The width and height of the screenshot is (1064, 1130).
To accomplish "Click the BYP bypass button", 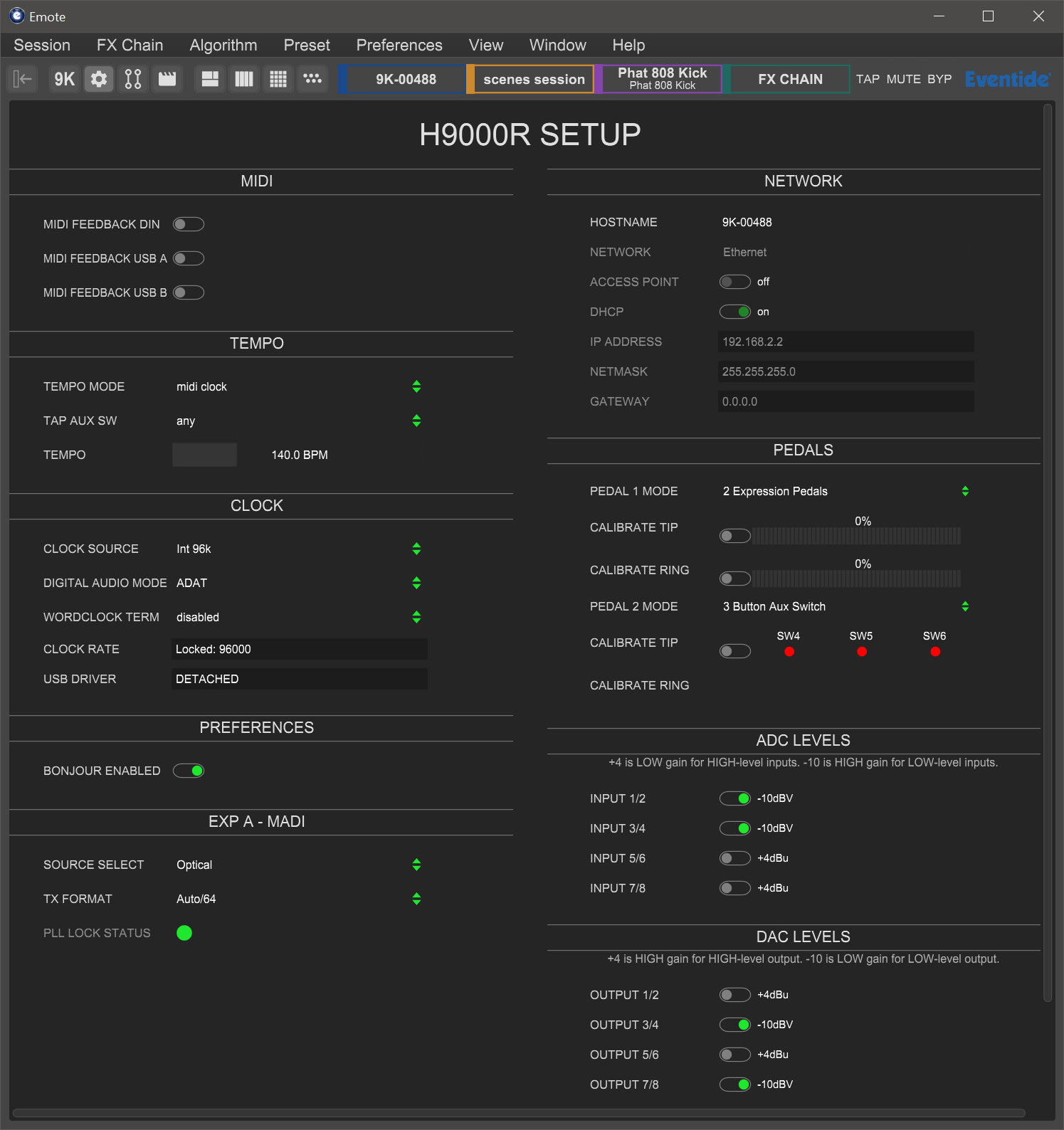I will pyautogui.click(x=939, y=79).
